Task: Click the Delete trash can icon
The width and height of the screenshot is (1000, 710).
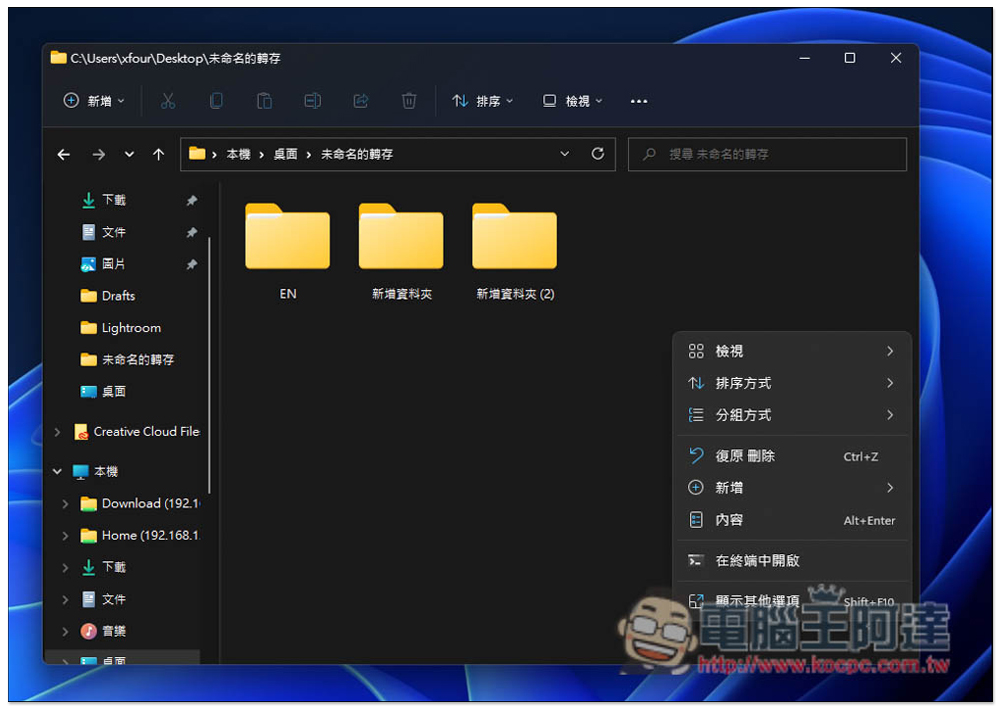Action: click(409, 101)
